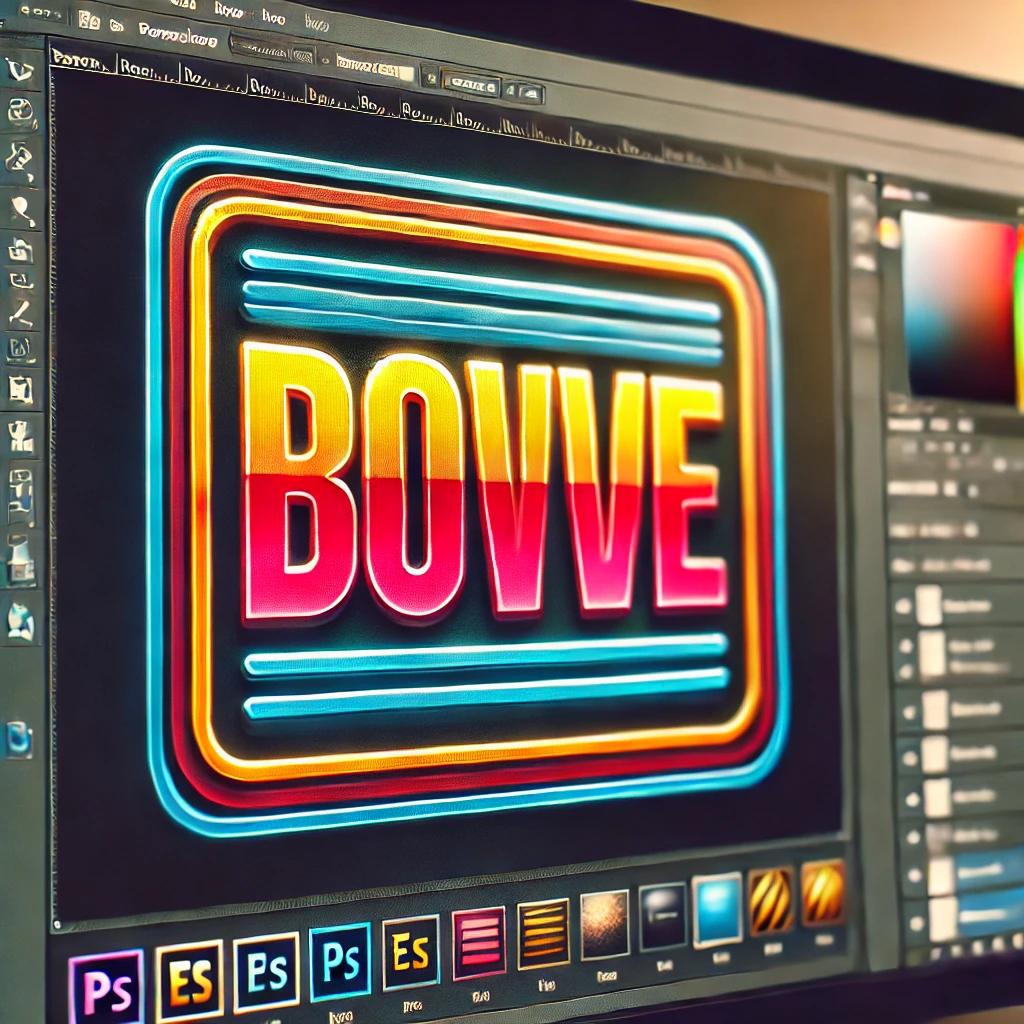
Task: Toggle eye of the gray-thumbnail layer
Action: 913,837
